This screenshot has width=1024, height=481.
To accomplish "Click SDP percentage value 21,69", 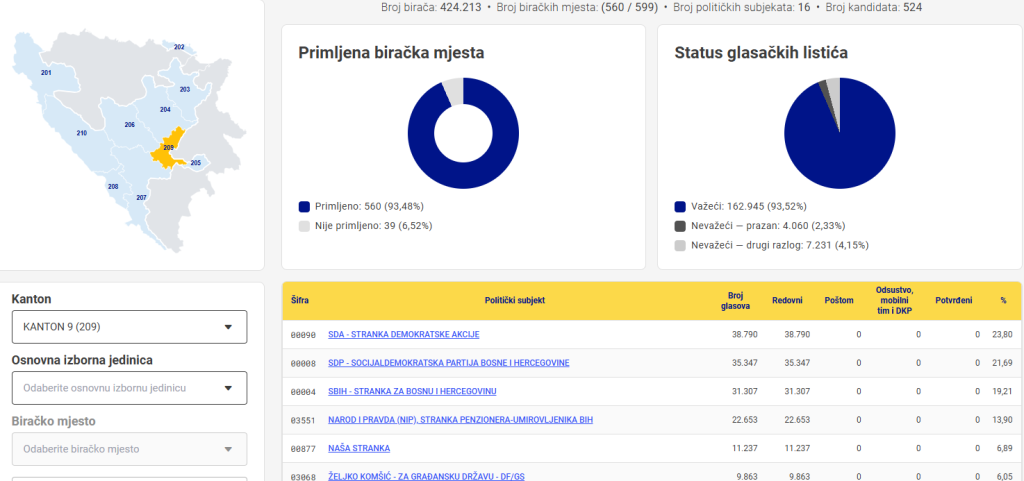I will coord(1002,363).
